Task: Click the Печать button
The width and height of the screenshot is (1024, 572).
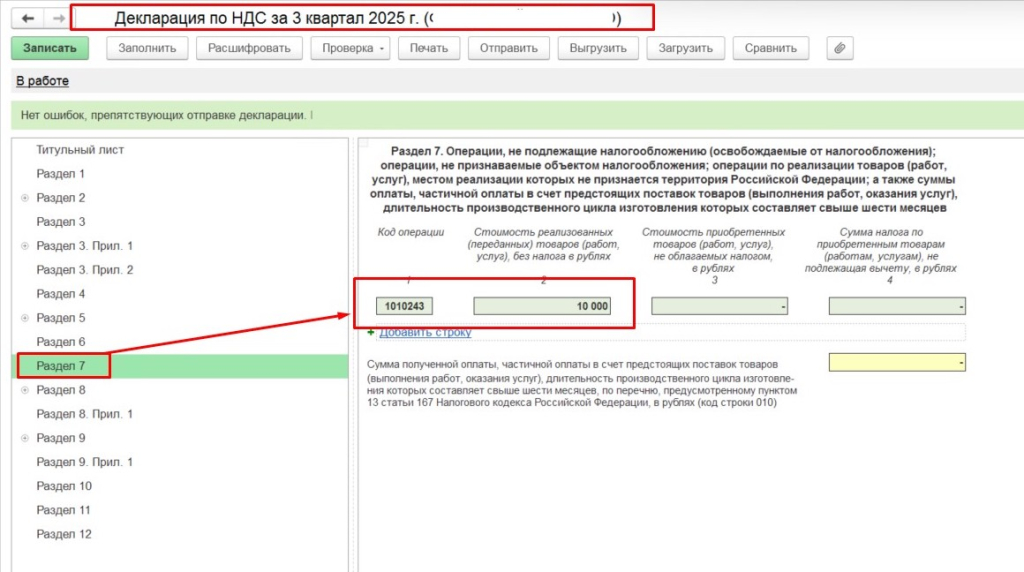Action: [428, 48]
